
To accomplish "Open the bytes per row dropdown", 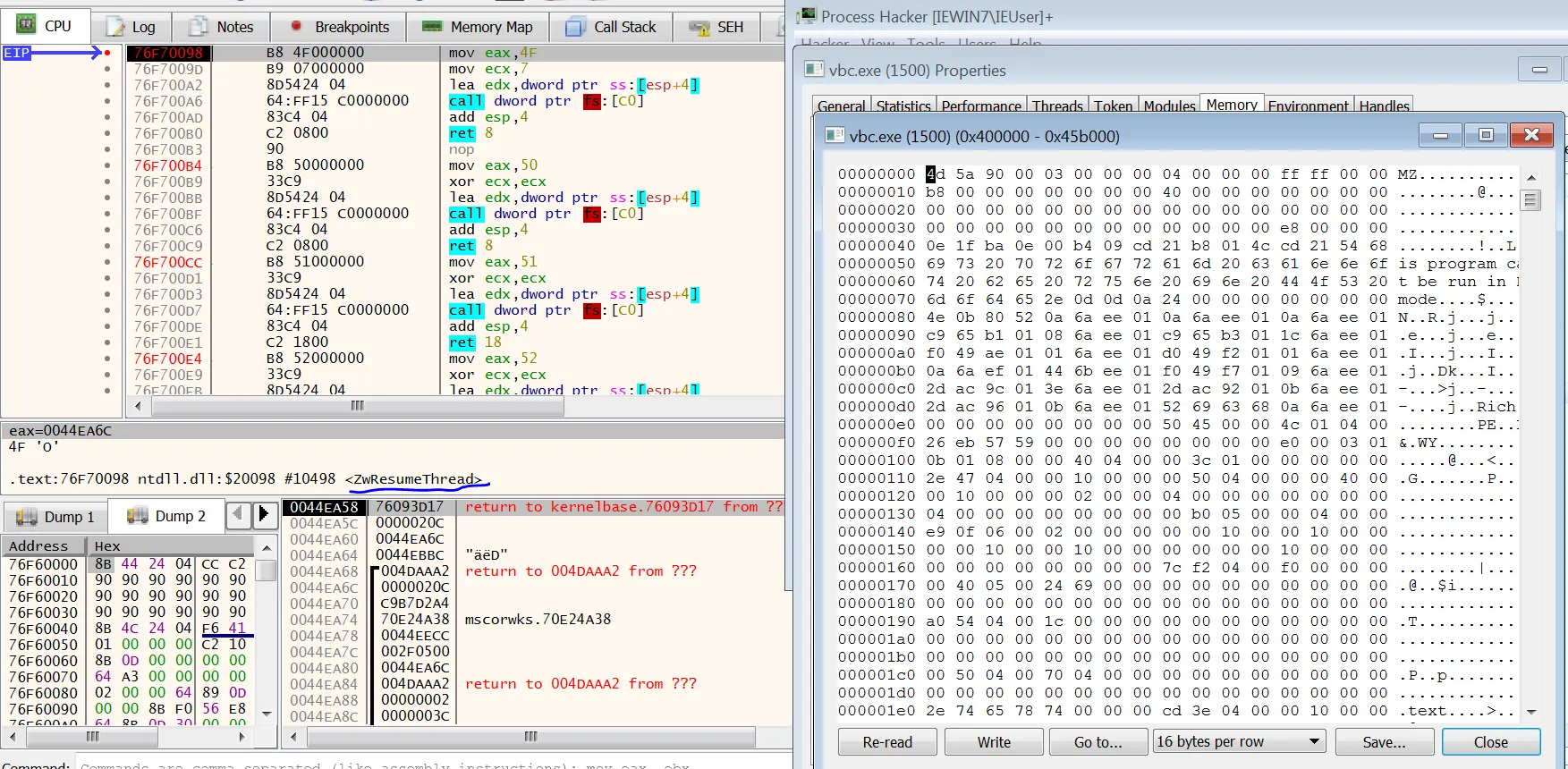I will point(1238,741).
